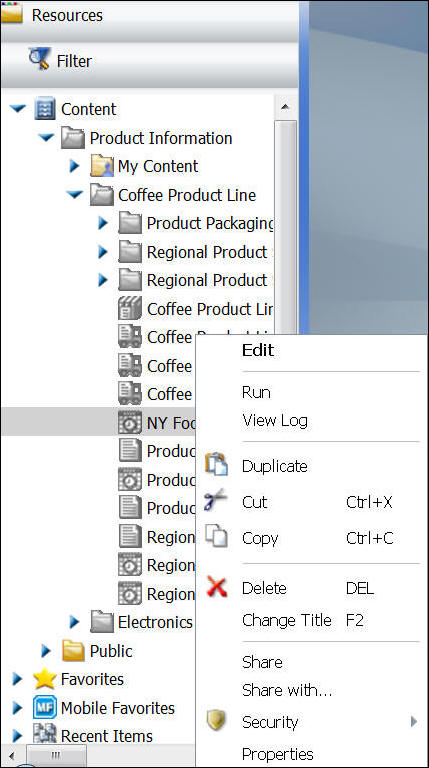The width and height of the screenshot is (429, 768).
Task: Click the Filter magnifier icon
Action: (x=39, y=59)
